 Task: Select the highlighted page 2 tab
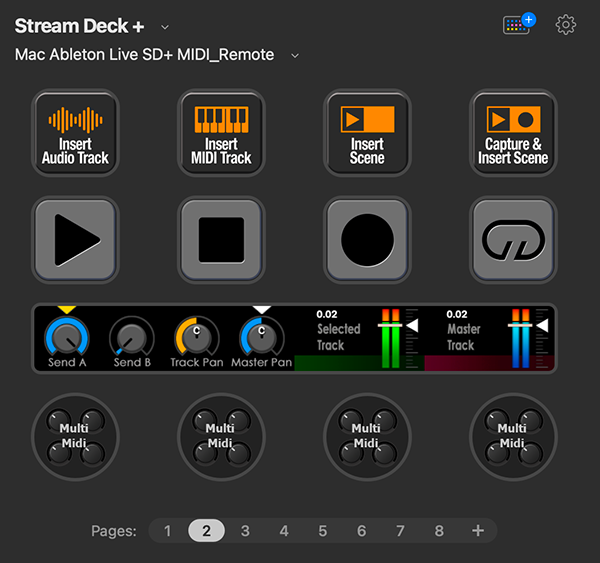pos(206,531)
